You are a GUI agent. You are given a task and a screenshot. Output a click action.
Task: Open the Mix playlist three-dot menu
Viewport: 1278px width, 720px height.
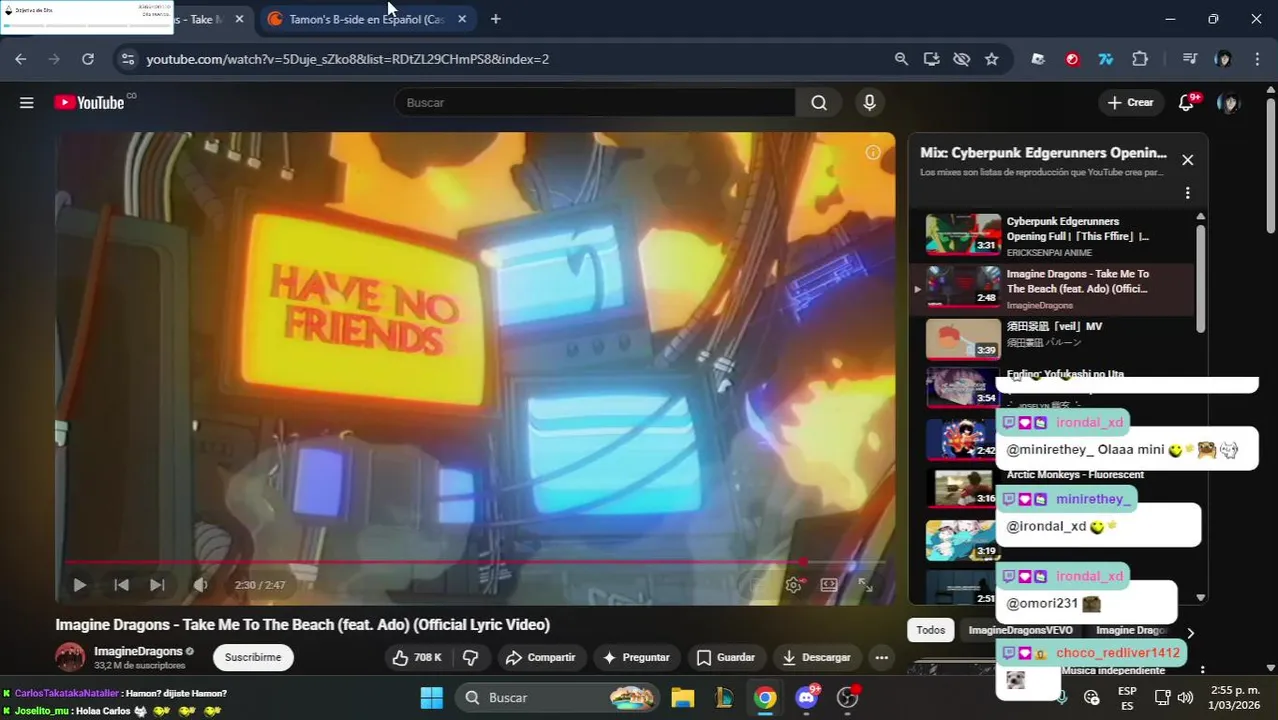(1187, 193)
